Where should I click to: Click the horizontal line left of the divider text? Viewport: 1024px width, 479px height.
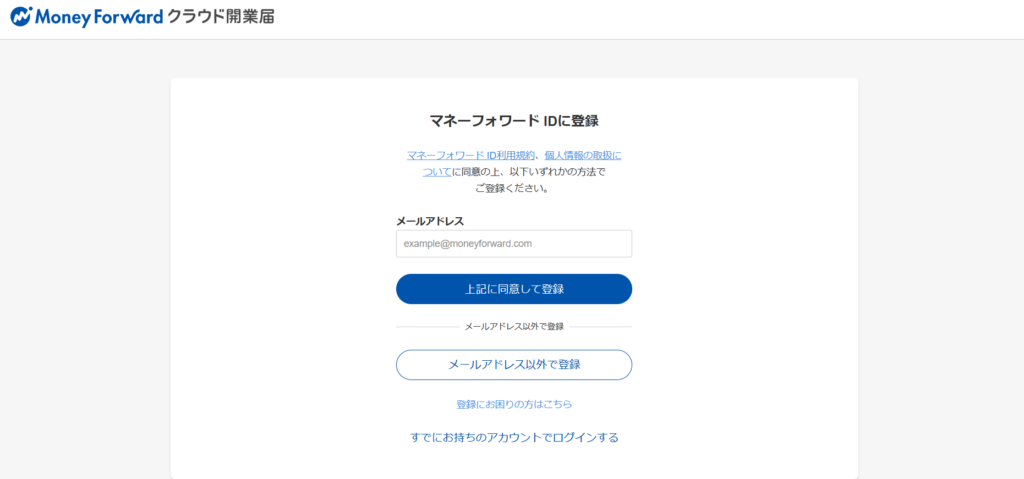point(425,327)
